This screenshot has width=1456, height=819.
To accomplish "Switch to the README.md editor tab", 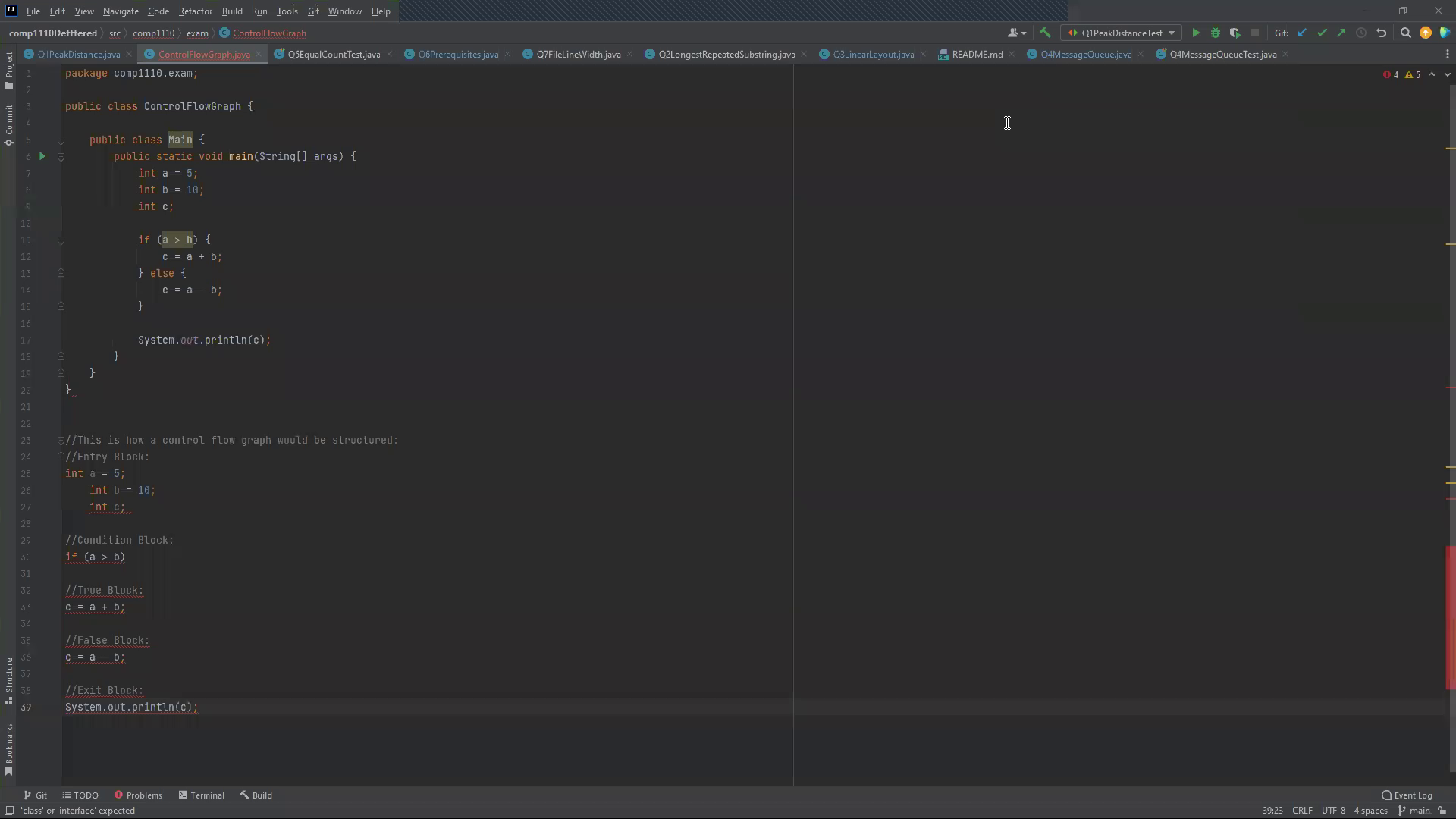I will coord(976,54).
